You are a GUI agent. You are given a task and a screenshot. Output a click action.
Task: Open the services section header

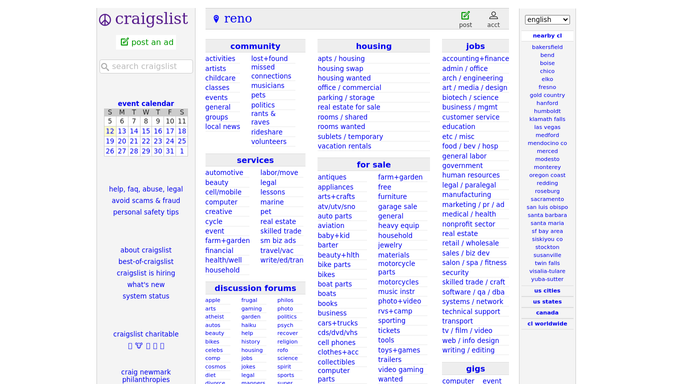click(x=255, y=160)
